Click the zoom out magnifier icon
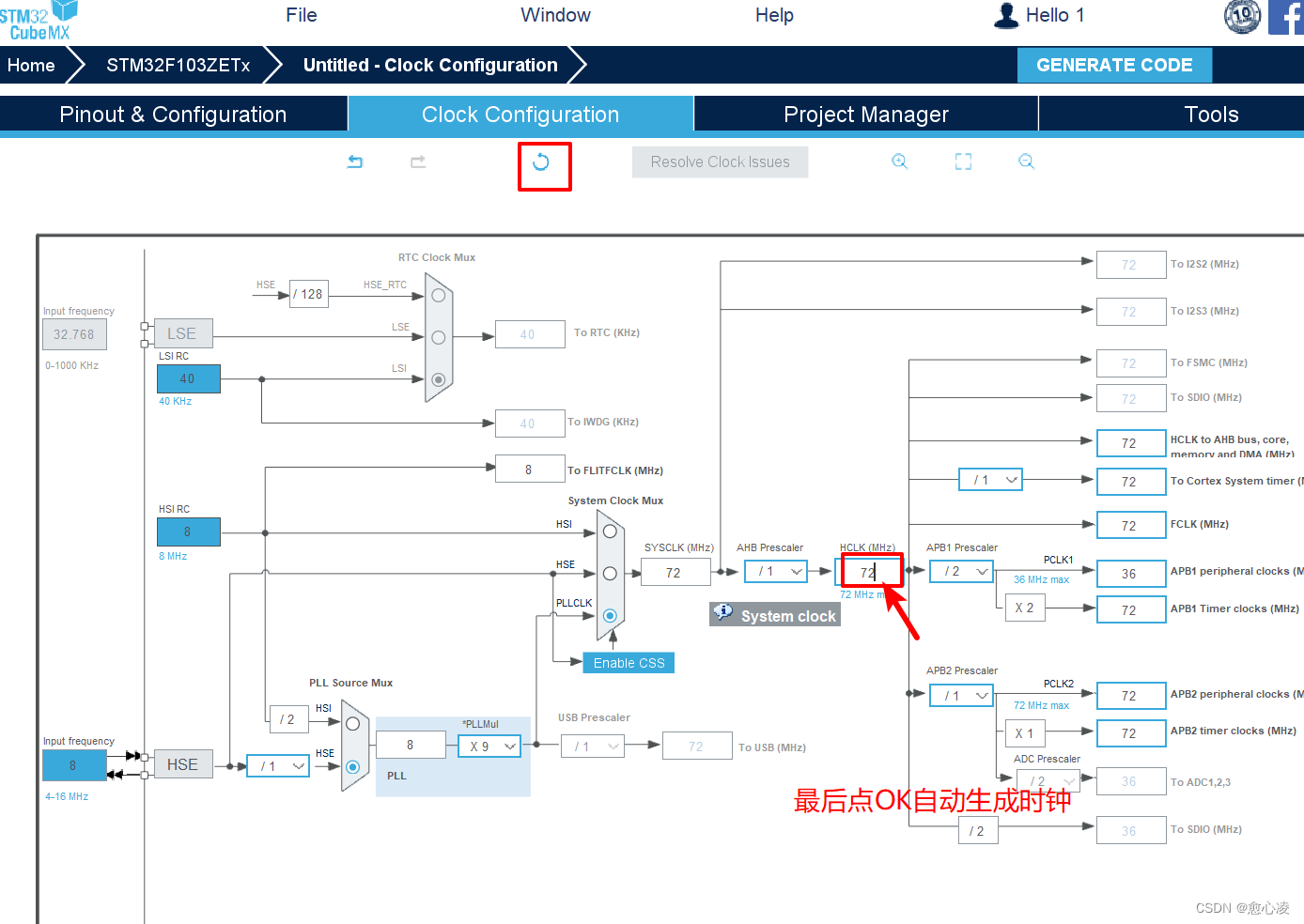This screenshot has height=924, width=1304. [x=1026, y=162]
